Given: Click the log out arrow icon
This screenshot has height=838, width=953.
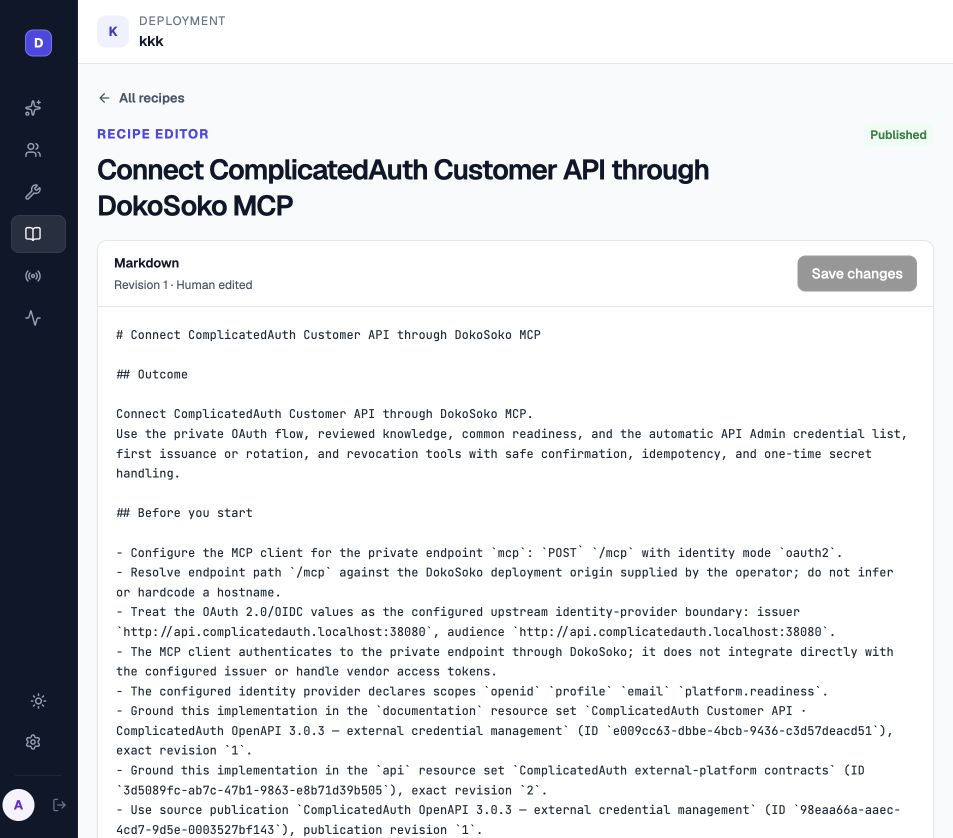Looking at the screenshot, I should 59,805.
